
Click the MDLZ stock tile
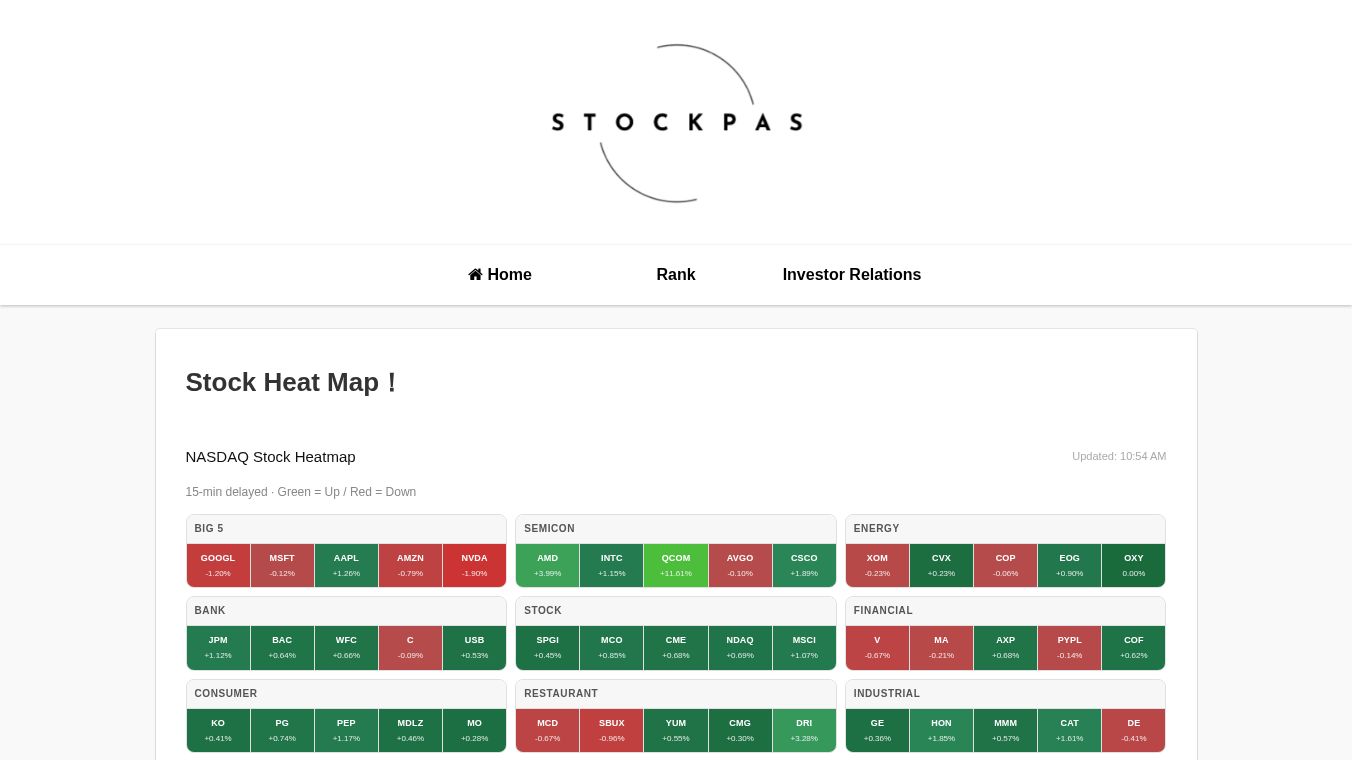click(410, 730)
